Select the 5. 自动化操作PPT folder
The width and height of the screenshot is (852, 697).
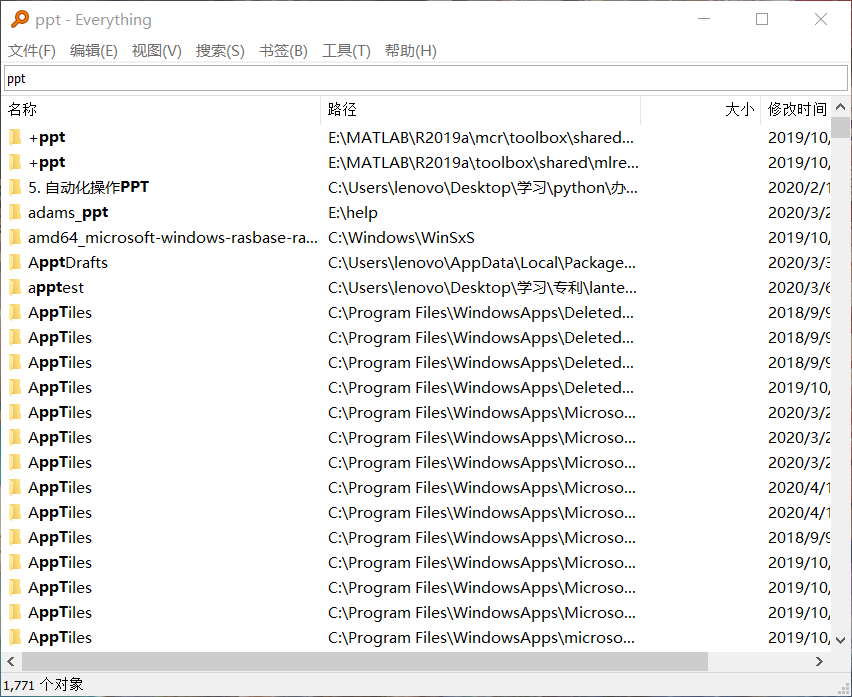tap(89, 187)
